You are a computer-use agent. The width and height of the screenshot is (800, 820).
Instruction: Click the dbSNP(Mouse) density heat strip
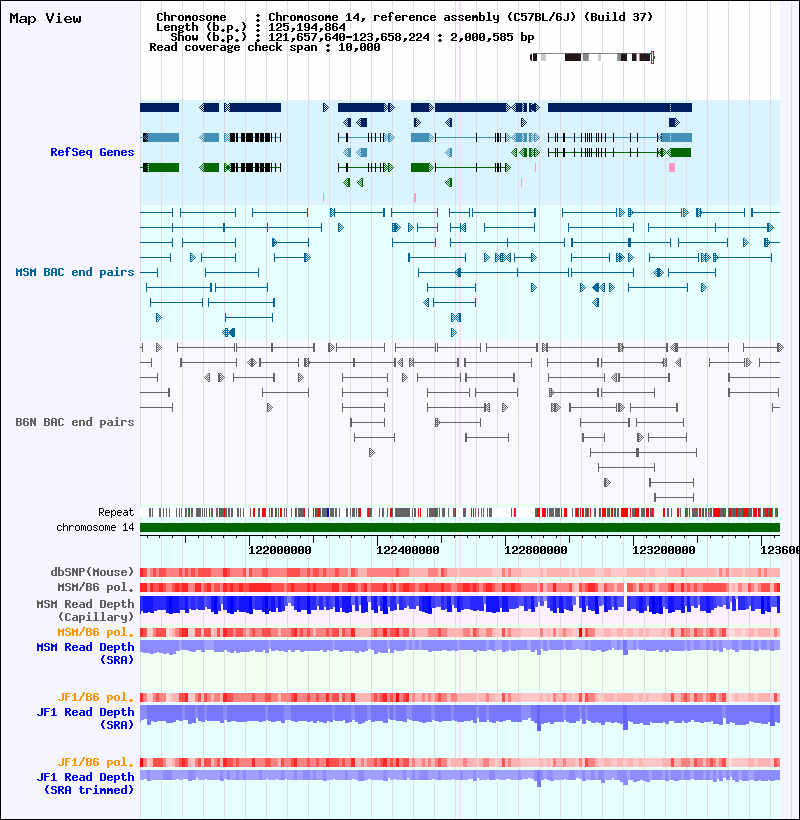[x=460, y=573]
